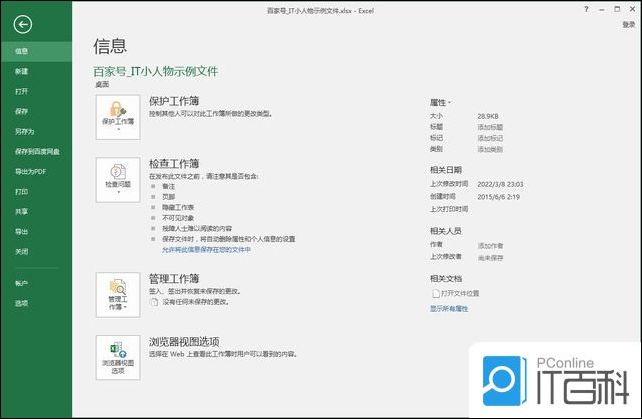
Task: Click the document icon beside 打开文件位置
Action: 436,293
